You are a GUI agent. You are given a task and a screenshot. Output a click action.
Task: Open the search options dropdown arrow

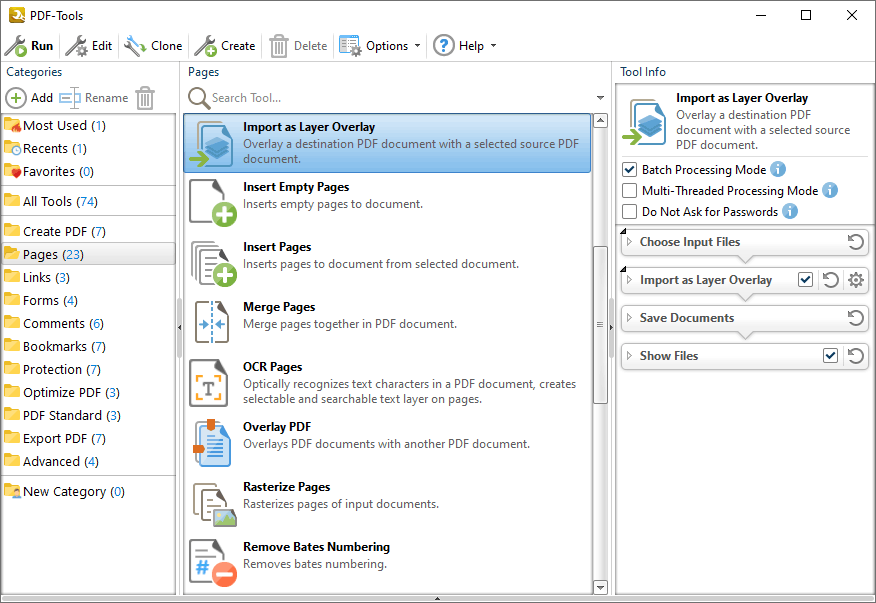[x=600, y=98]
